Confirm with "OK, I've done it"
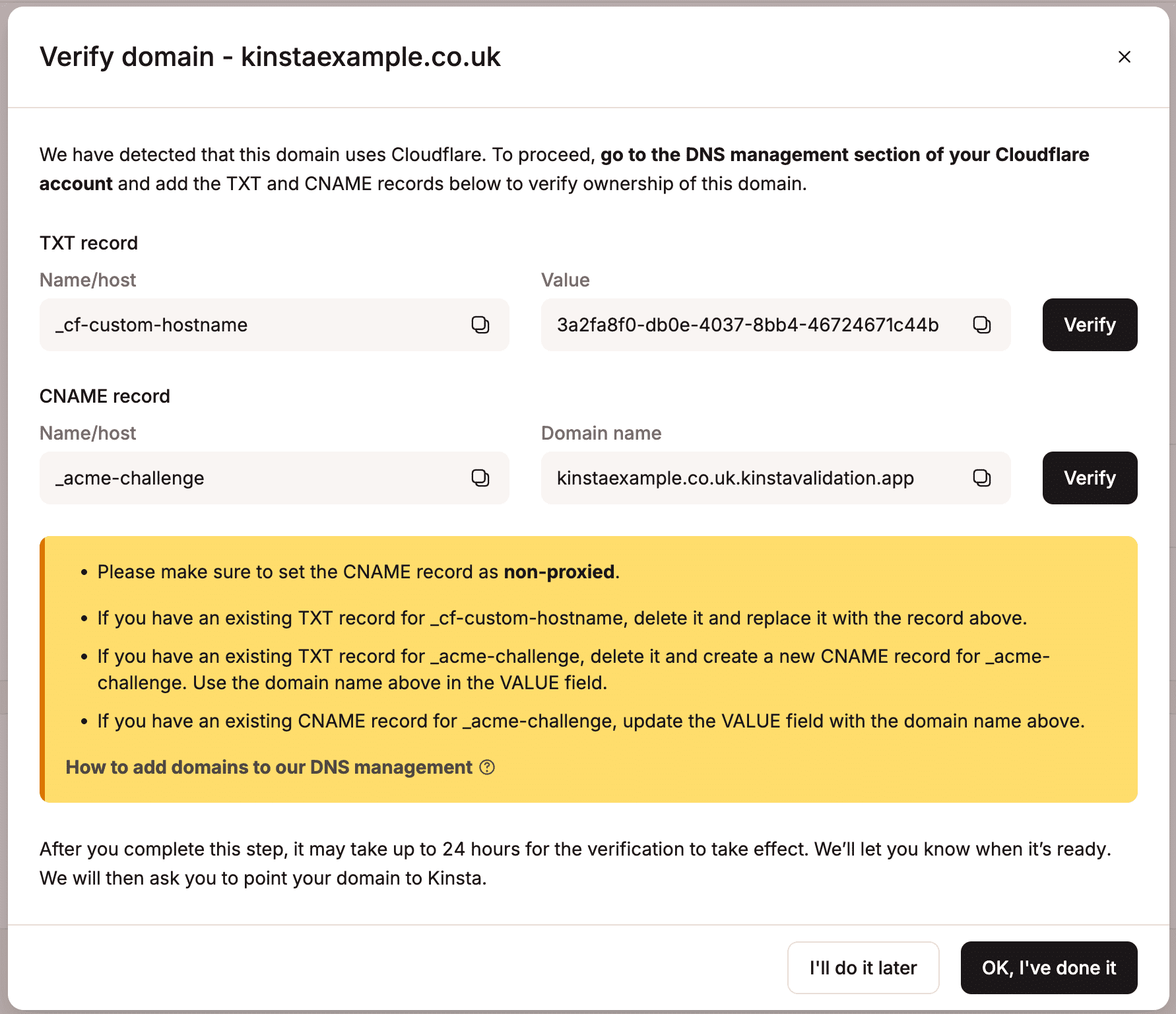The height and width of the screenshot is (1014, 1176). point(1048,967)
